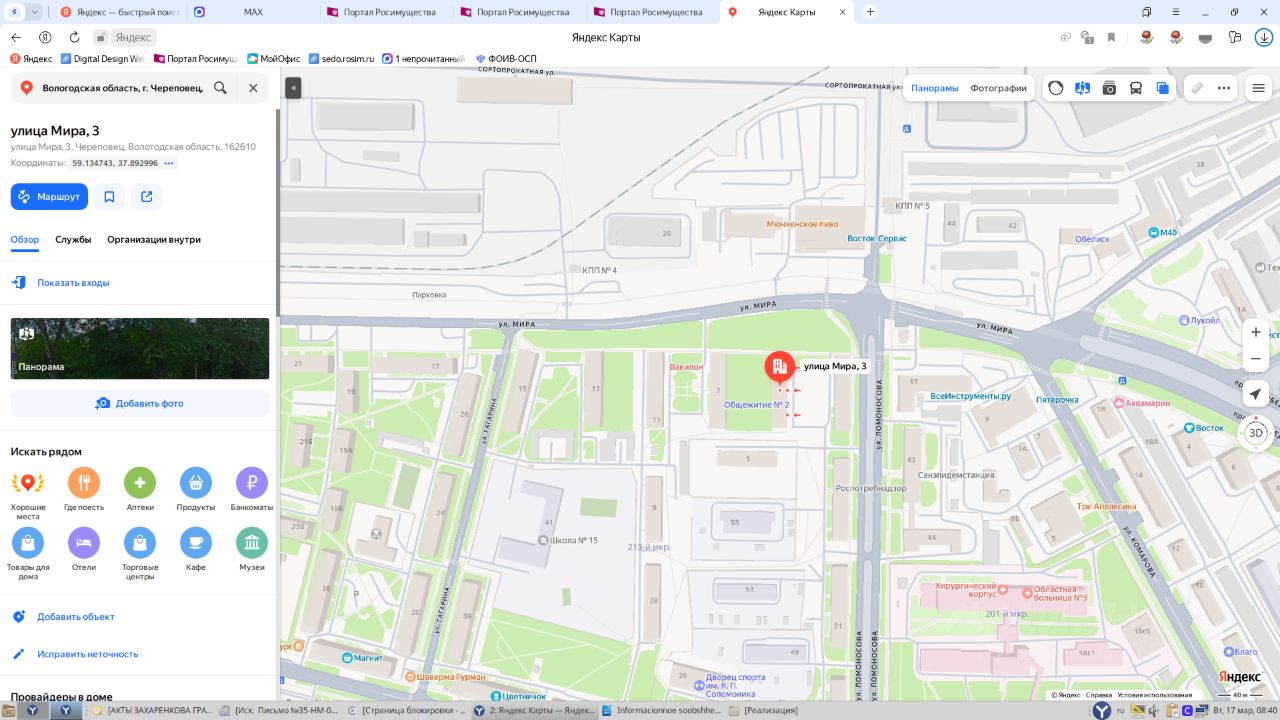The width and height of the screenshot is (1280, 720).
Task: Open the Панорама thumbnail
Action: tap(140, 349)
